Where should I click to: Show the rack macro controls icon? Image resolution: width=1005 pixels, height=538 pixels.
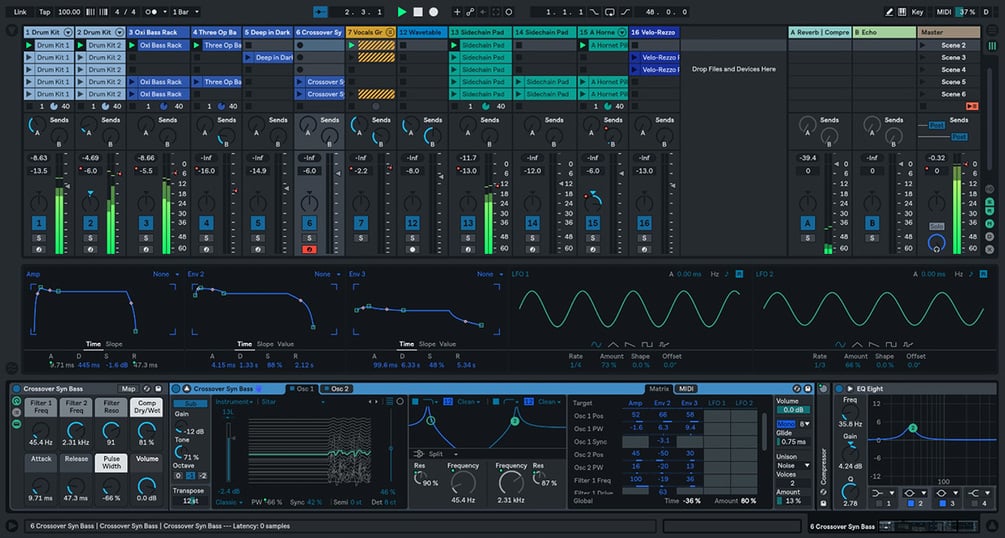[x=17, y=401]
